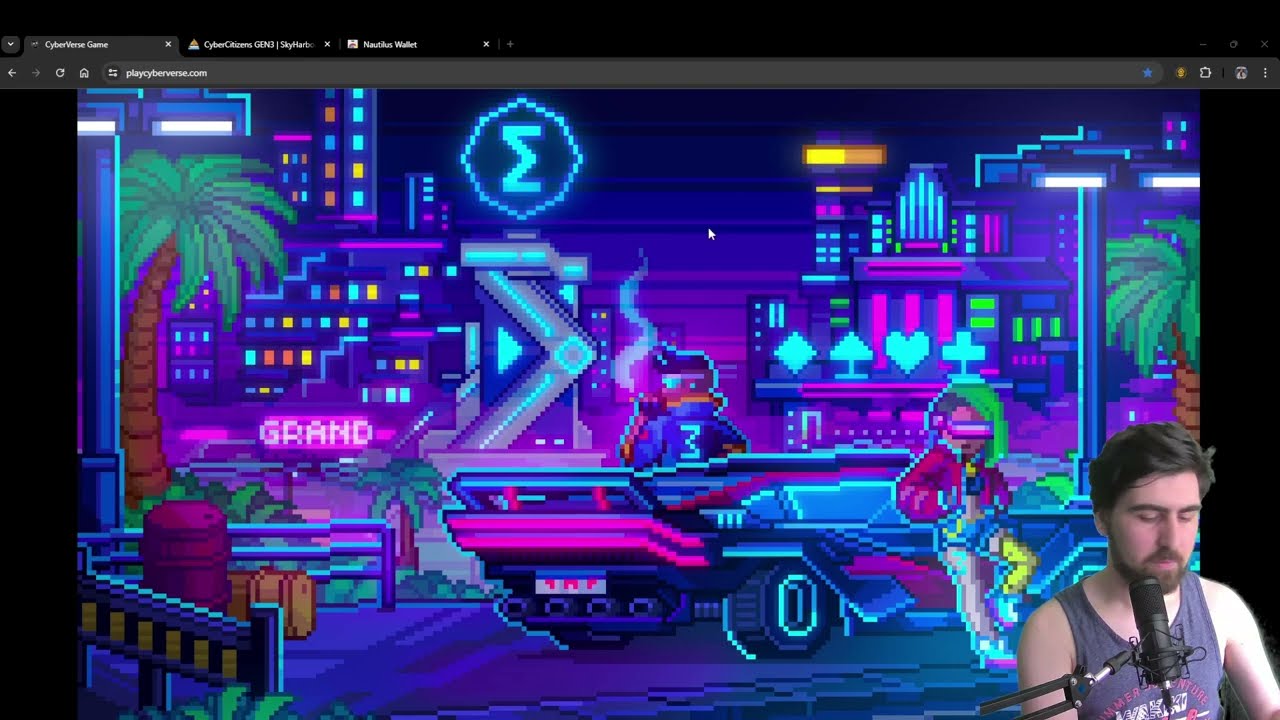Switch to the Nautilus Wallet tab
1280x720 pixels.
coord(418,44)
